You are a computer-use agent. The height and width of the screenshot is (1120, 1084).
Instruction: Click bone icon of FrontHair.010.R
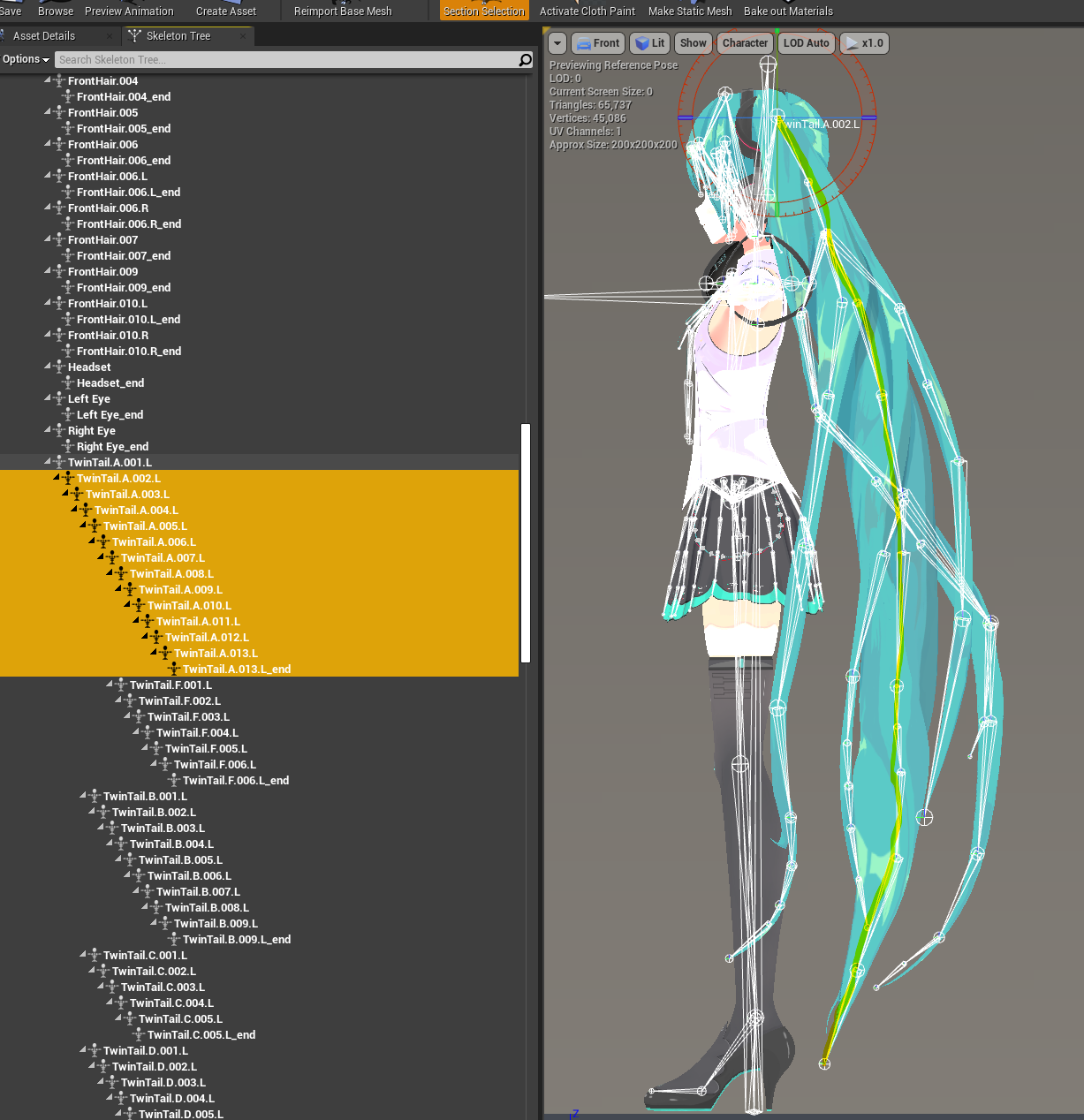pyautogui.click(x=59, y=335)
